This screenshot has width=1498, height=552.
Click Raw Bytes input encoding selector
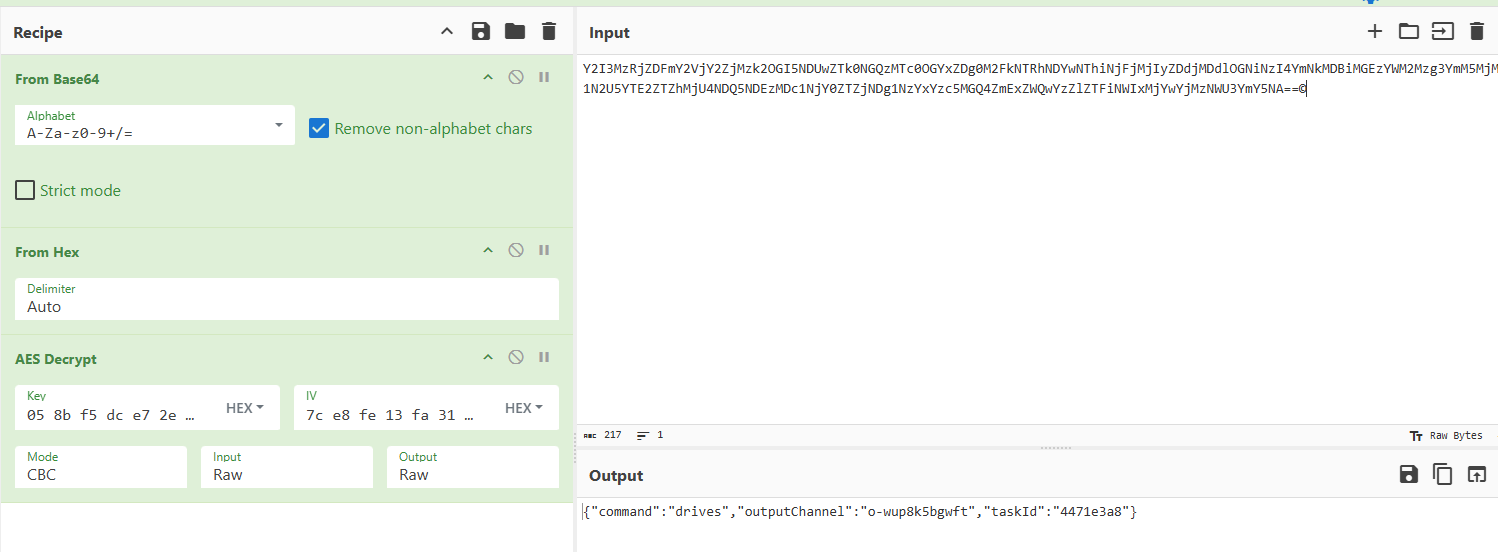click(1446, 436)
